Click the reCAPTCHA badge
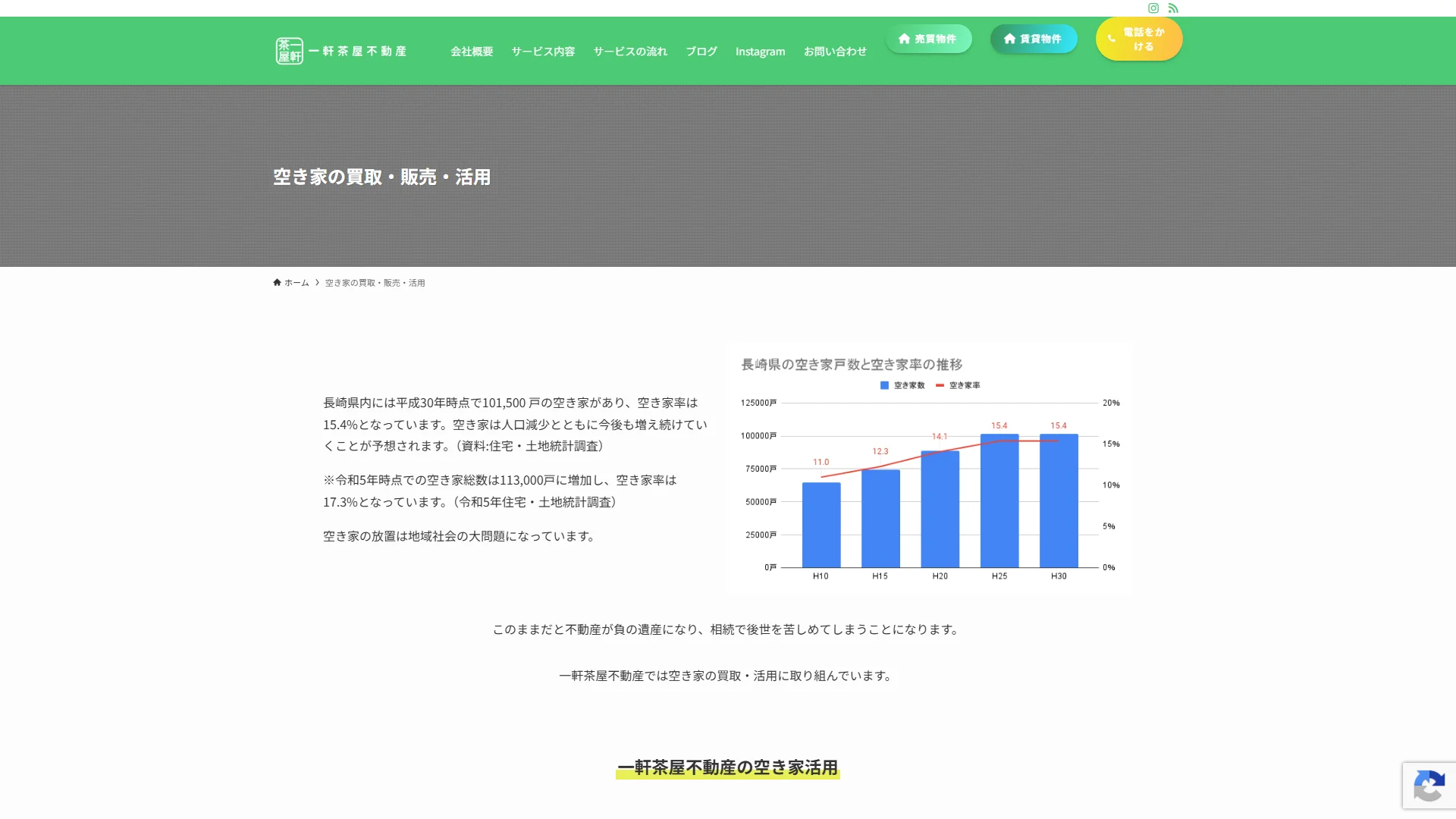Image resolution: width=1456 pixels, height=819 pixels. click(x=1429, y=786)
